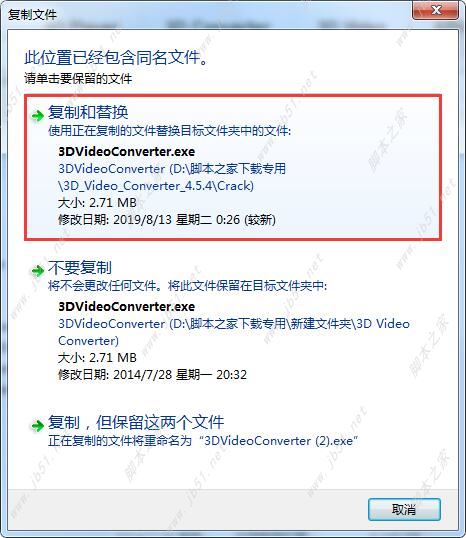The height and width of the screenshot is (538, 466).
Task: Click the 大小: 2.71 MB line of the newer file
Action: point(97,202)
